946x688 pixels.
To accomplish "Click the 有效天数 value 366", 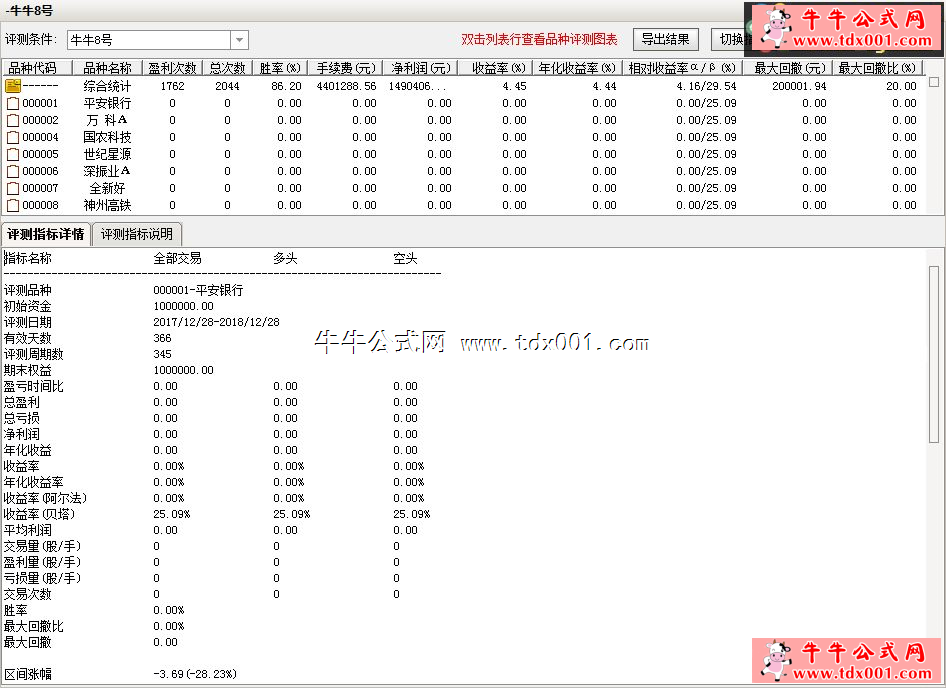I will [x=162, y=339].
